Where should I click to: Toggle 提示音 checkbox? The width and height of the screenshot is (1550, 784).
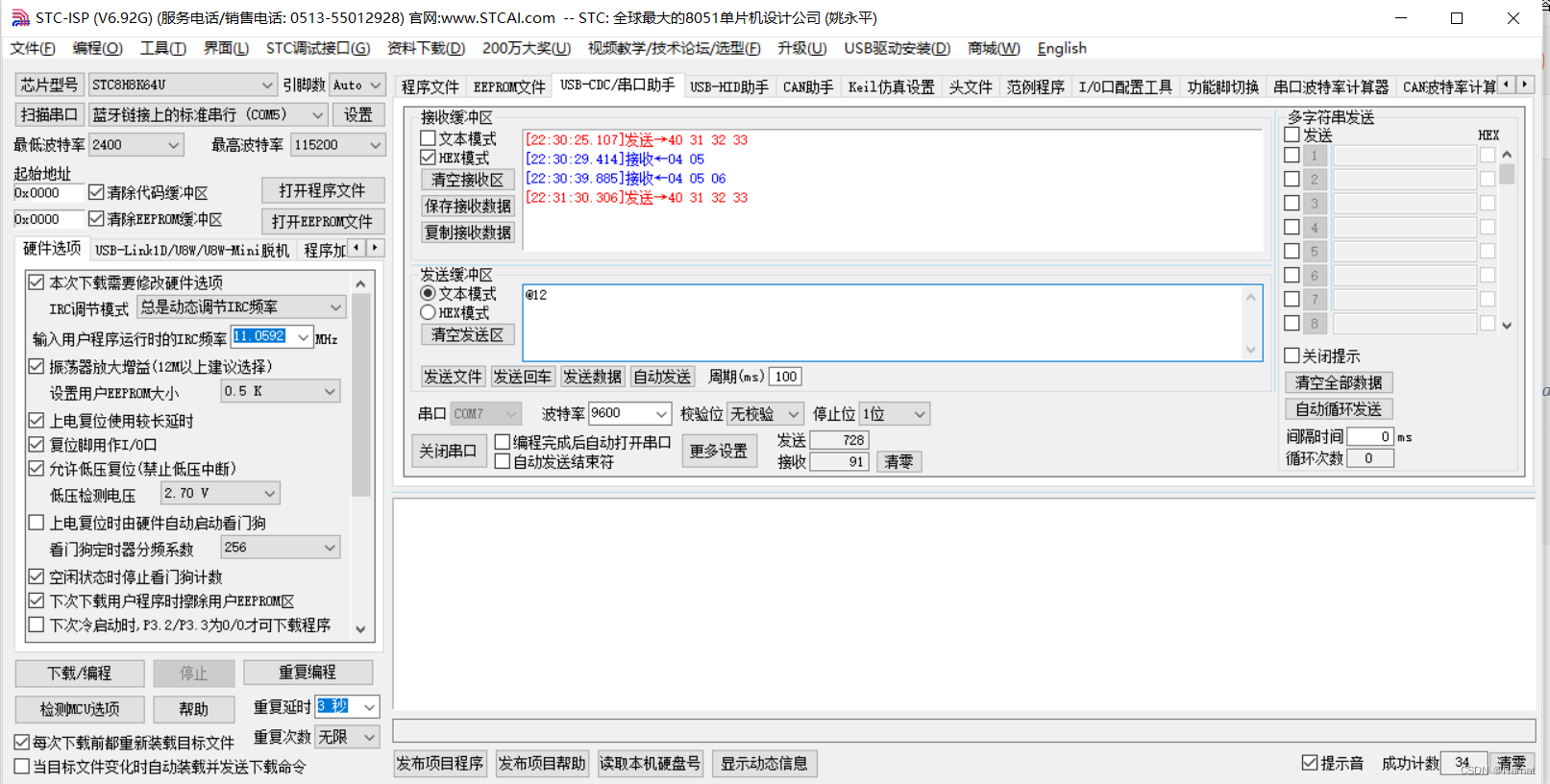click(x=1310, y=763)
